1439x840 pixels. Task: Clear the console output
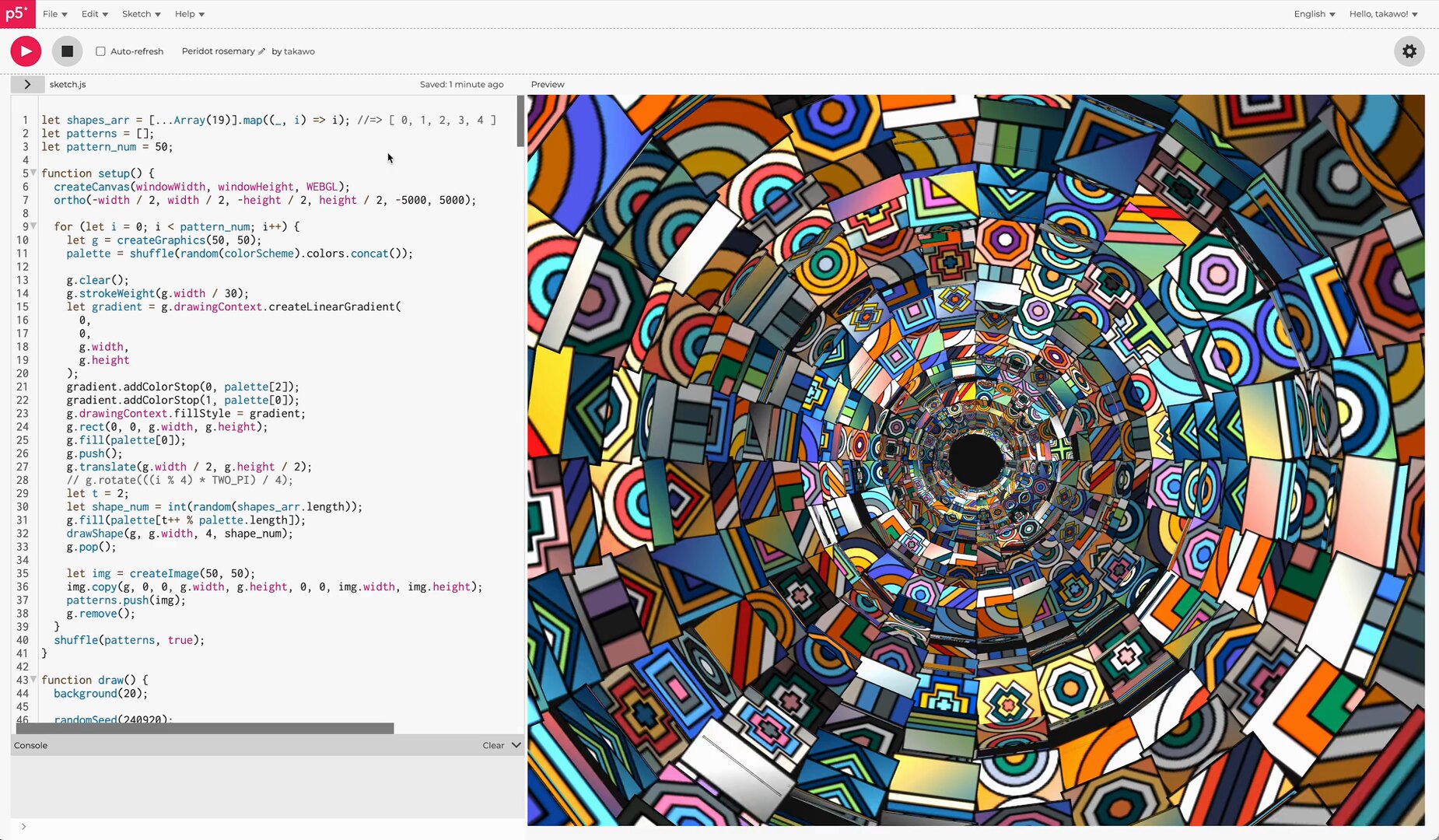point(493,745)
